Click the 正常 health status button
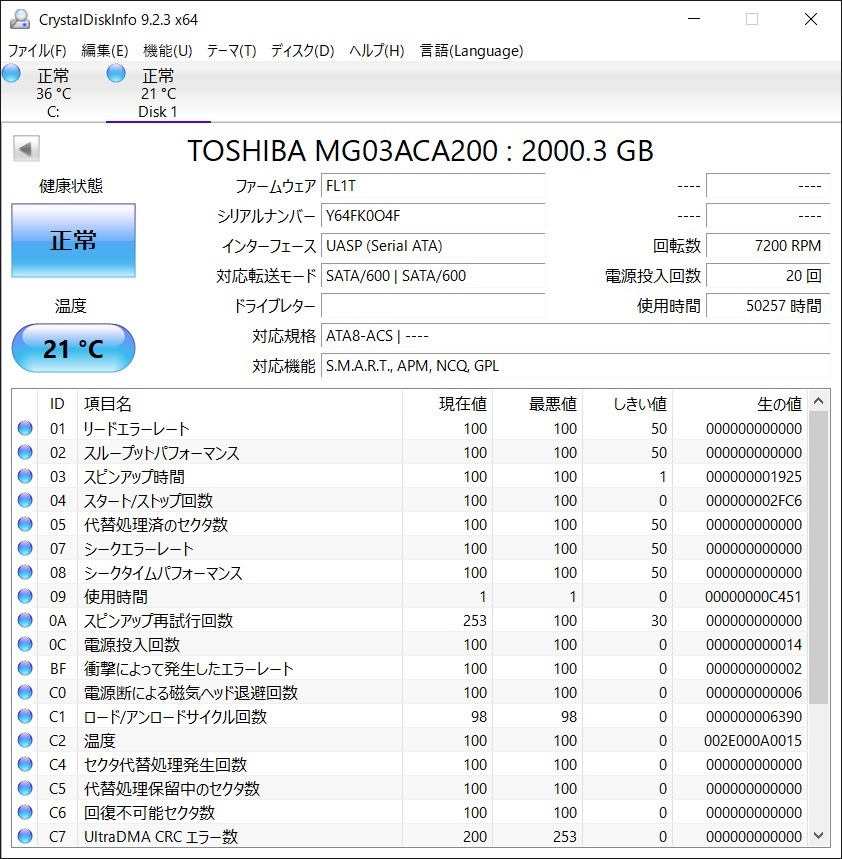This screenshot has height=859, width=842. [73, 240]
